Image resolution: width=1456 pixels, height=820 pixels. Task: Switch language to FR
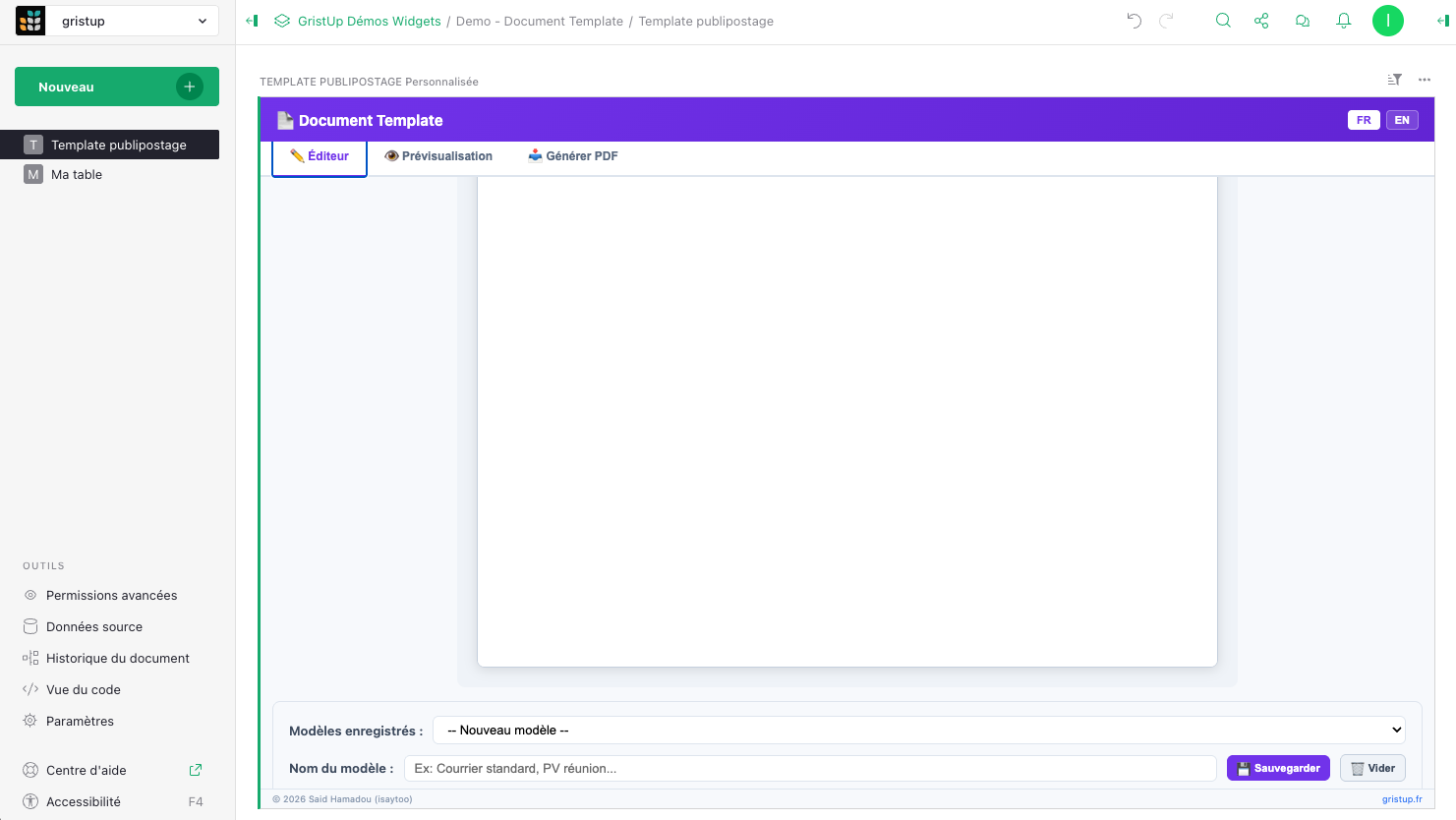coord(1364,120)
